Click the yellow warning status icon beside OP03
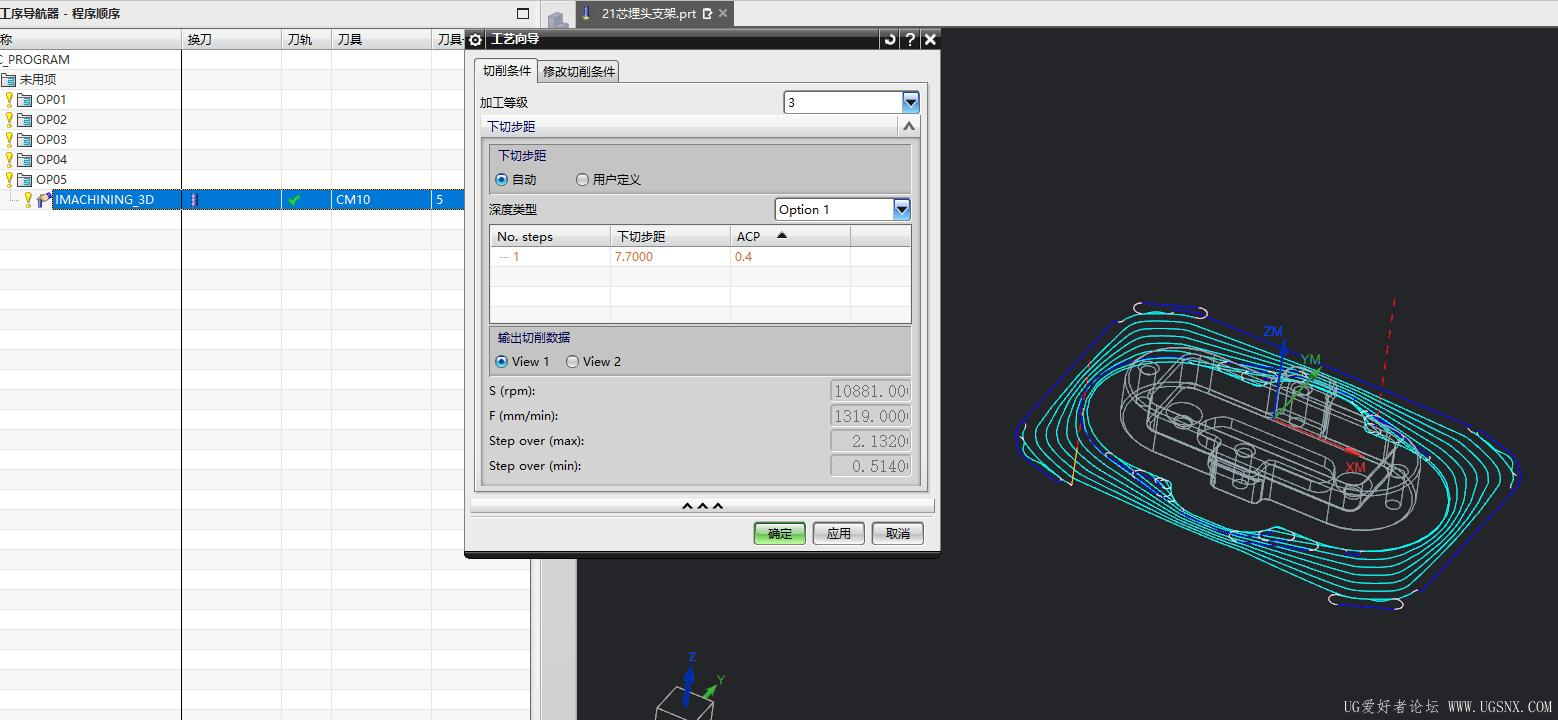Screen dimensions: 1558x720 point(10,140)
